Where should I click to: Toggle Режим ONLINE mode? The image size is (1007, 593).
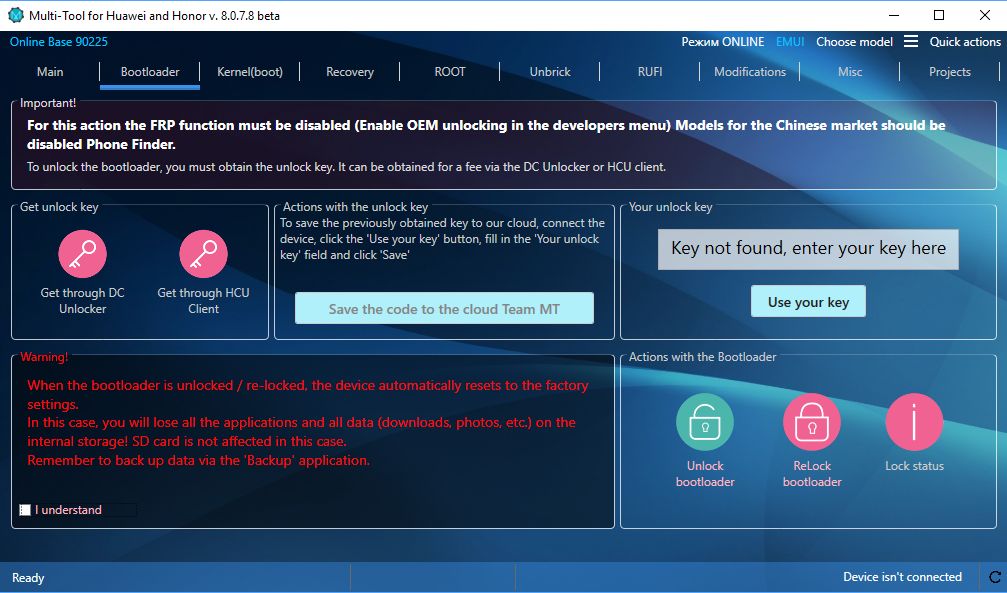pyautogui.click(x=723, y=42)
